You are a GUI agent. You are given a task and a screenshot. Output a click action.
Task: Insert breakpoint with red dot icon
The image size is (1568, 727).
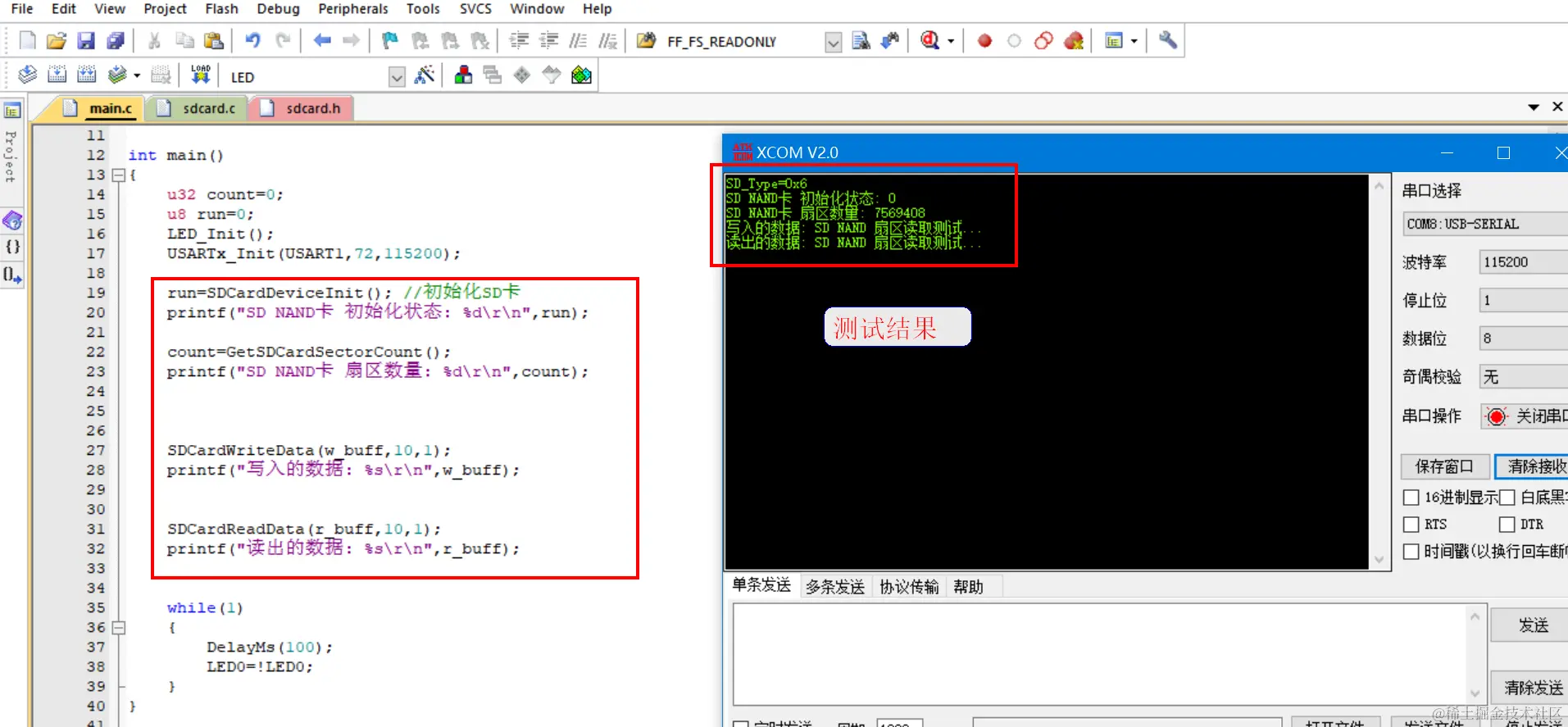(x=984, y=41)
